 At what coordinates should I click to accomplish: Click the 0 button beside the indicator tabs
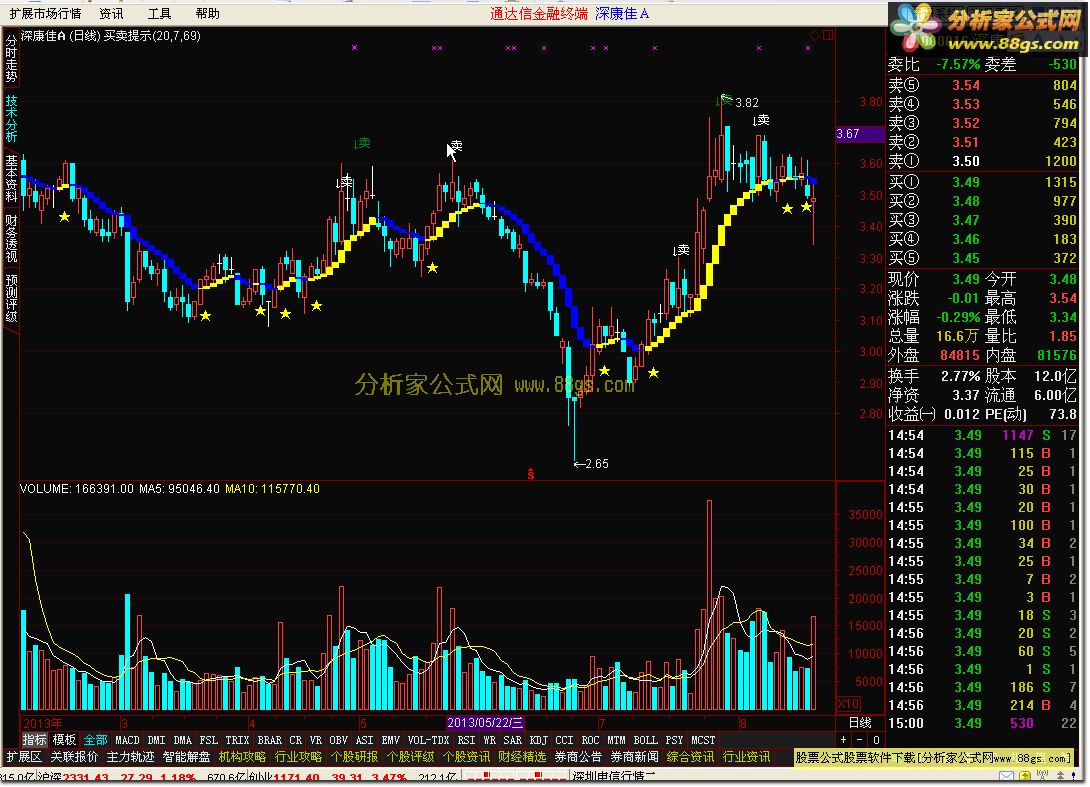point(876,740)
